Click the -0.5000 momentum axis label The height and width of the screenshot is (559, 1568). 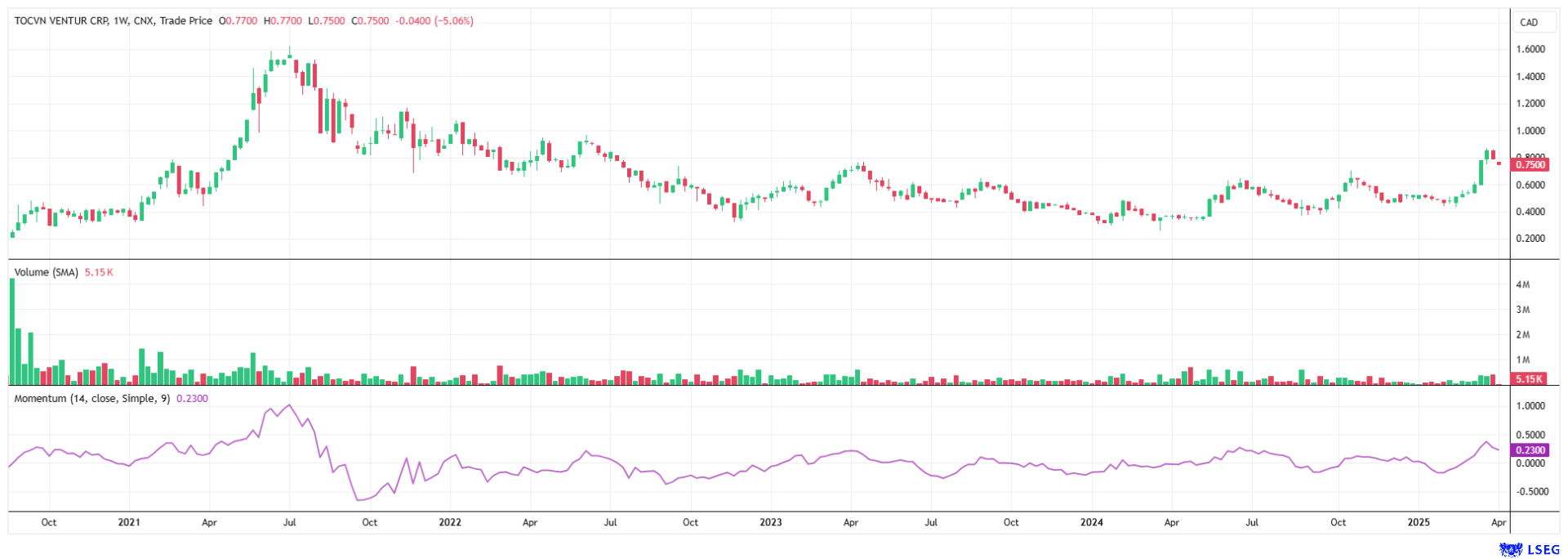click(1529, 492)
